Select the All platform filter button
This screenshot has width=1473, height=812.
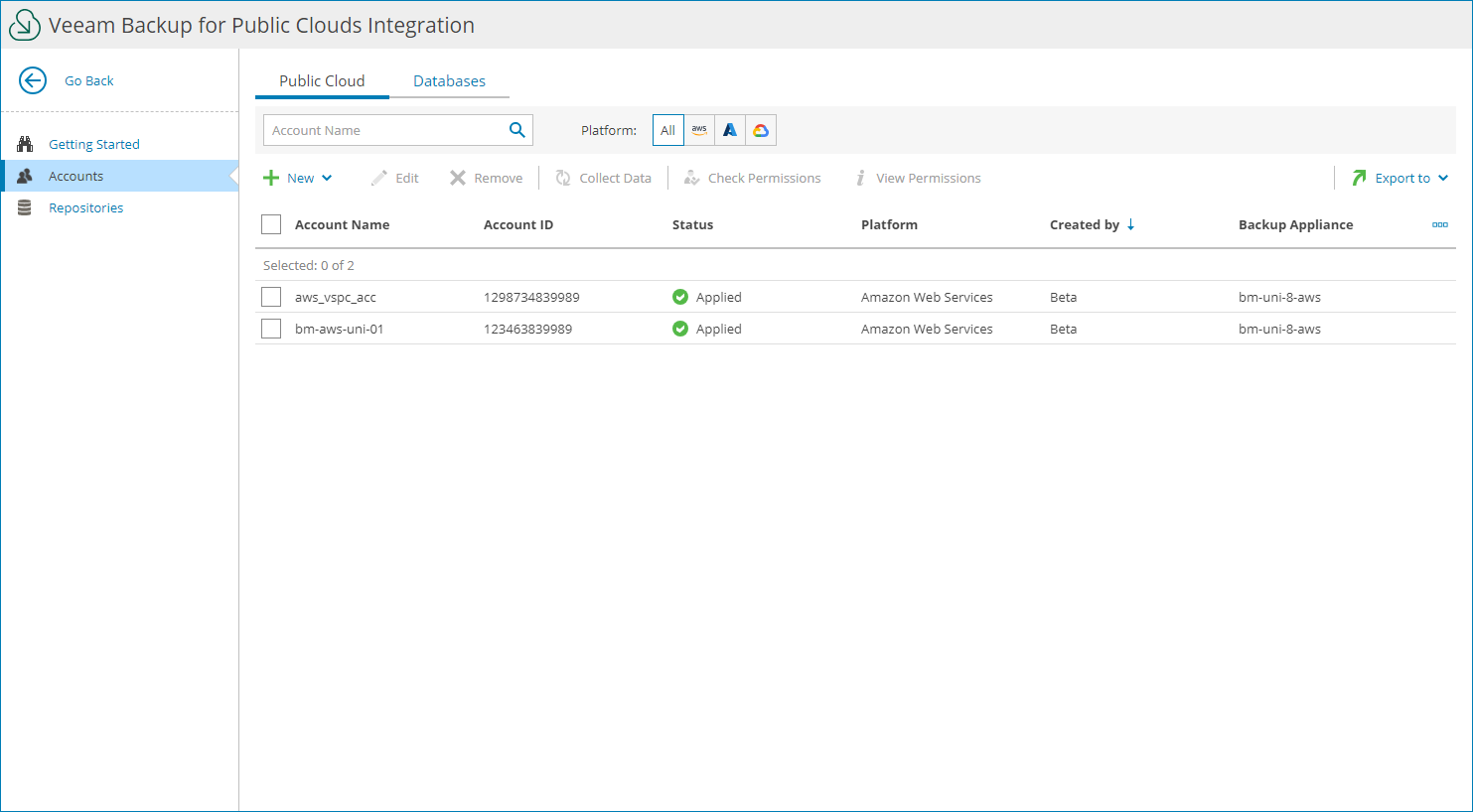667,129
